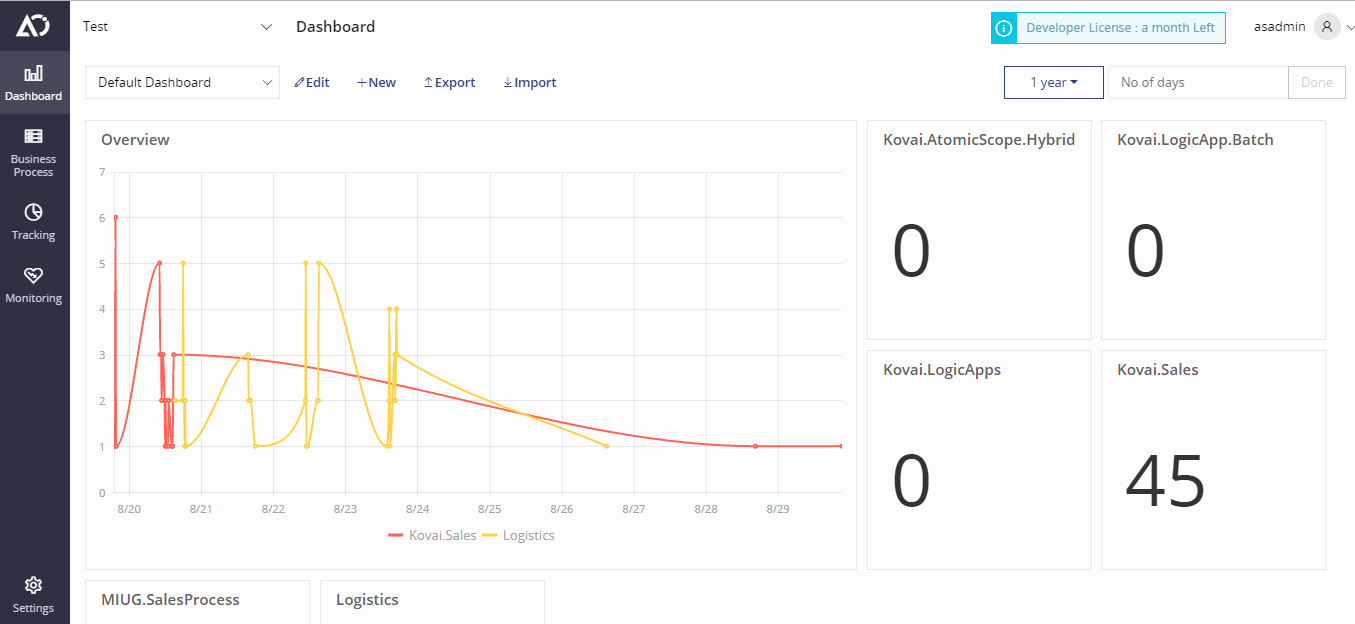Select the Logistics widget title

(x=367, y=600)
